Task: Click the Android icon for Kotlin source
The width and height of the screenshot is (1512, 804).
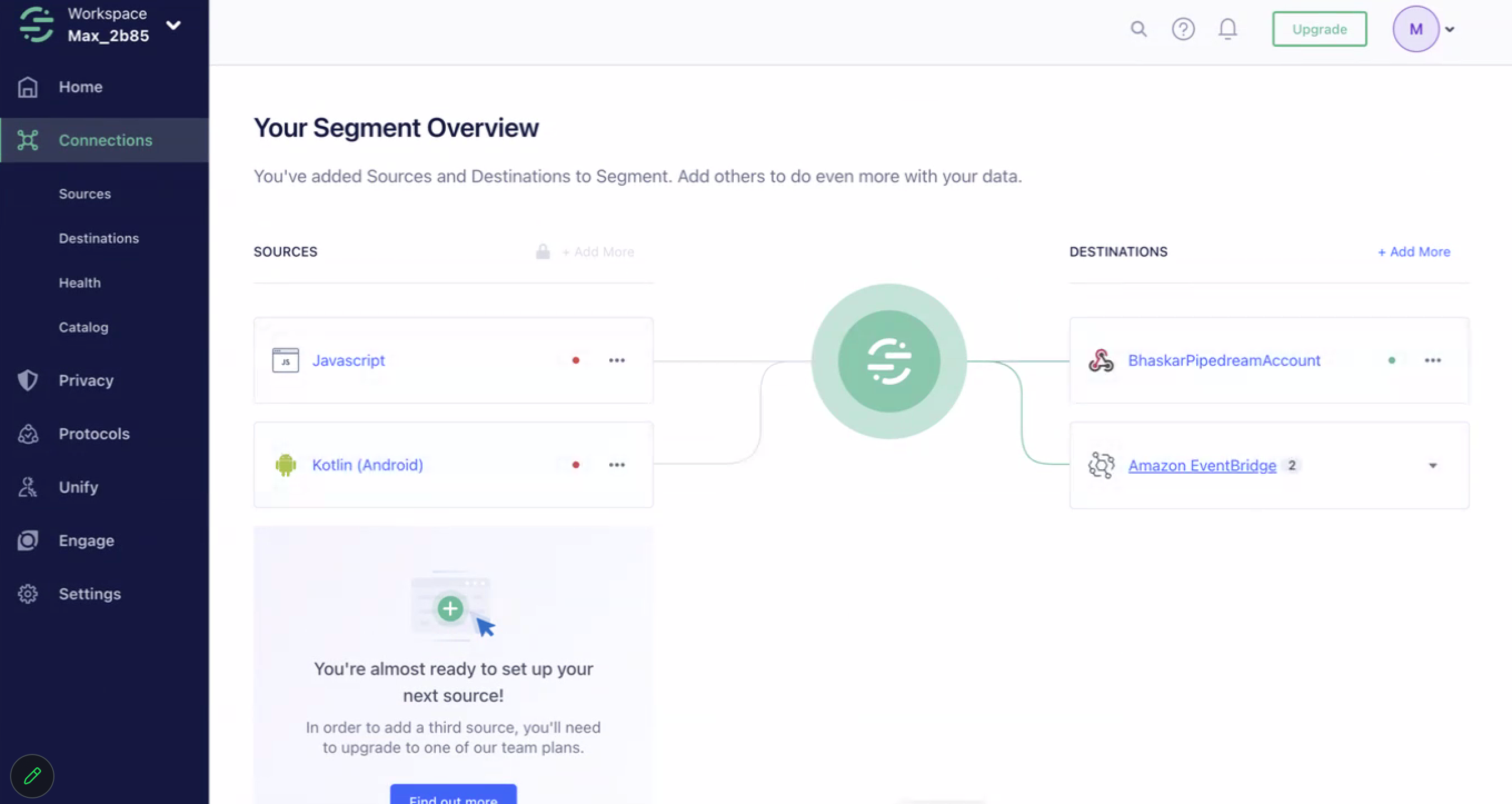Action: 285,464
